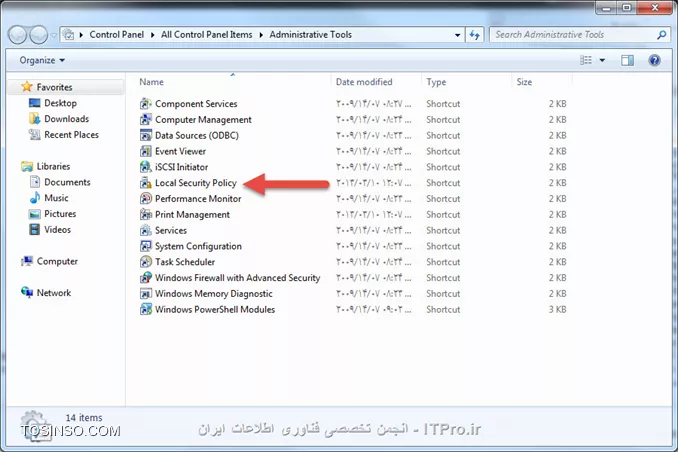The width and height of the screenshot is (678, 452).
Task: Open the Help question mark button
Action: tap(654, 60)
